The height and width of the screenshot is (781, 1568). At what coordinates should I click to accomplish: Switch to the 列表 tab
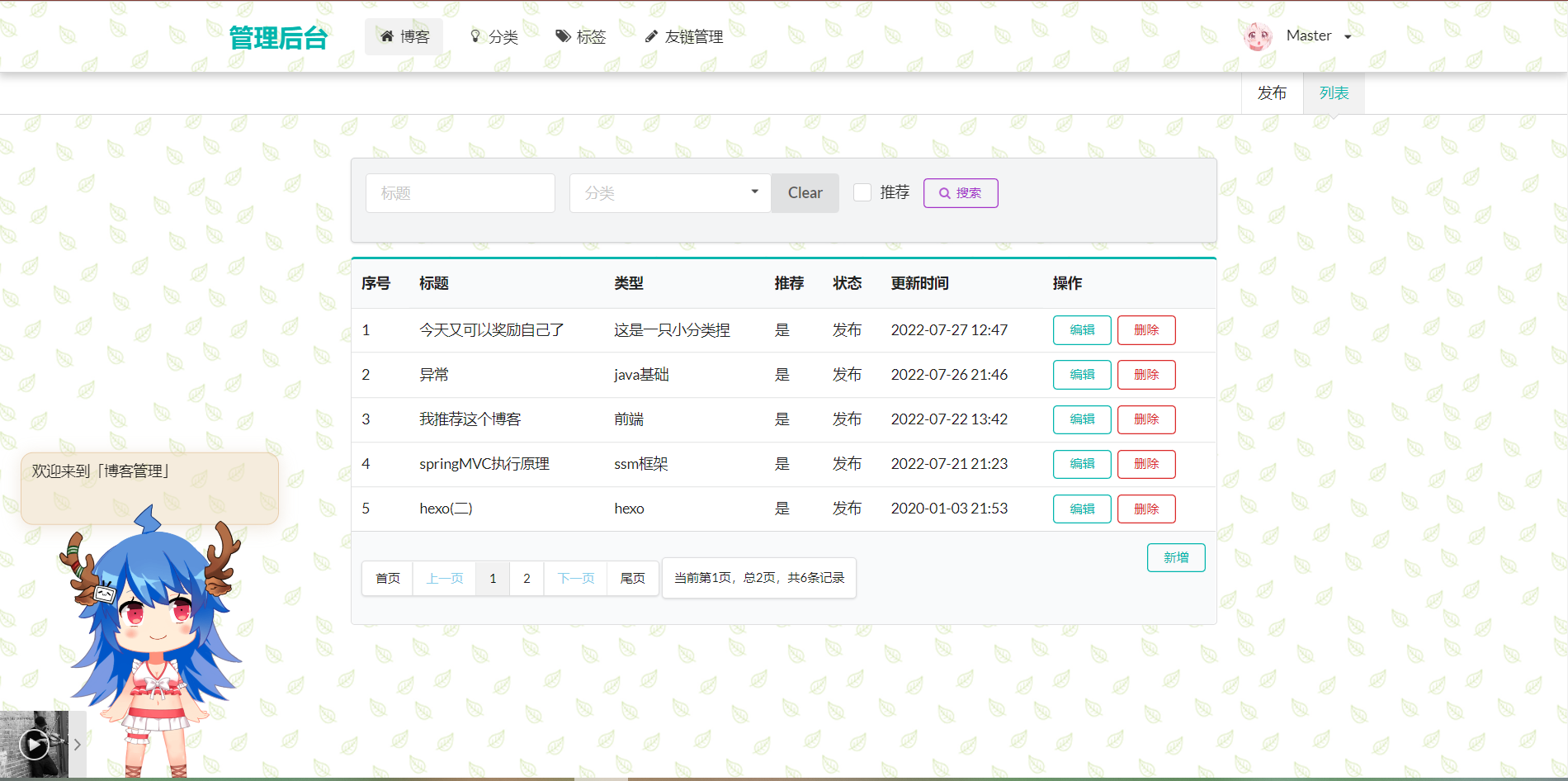1334,93
